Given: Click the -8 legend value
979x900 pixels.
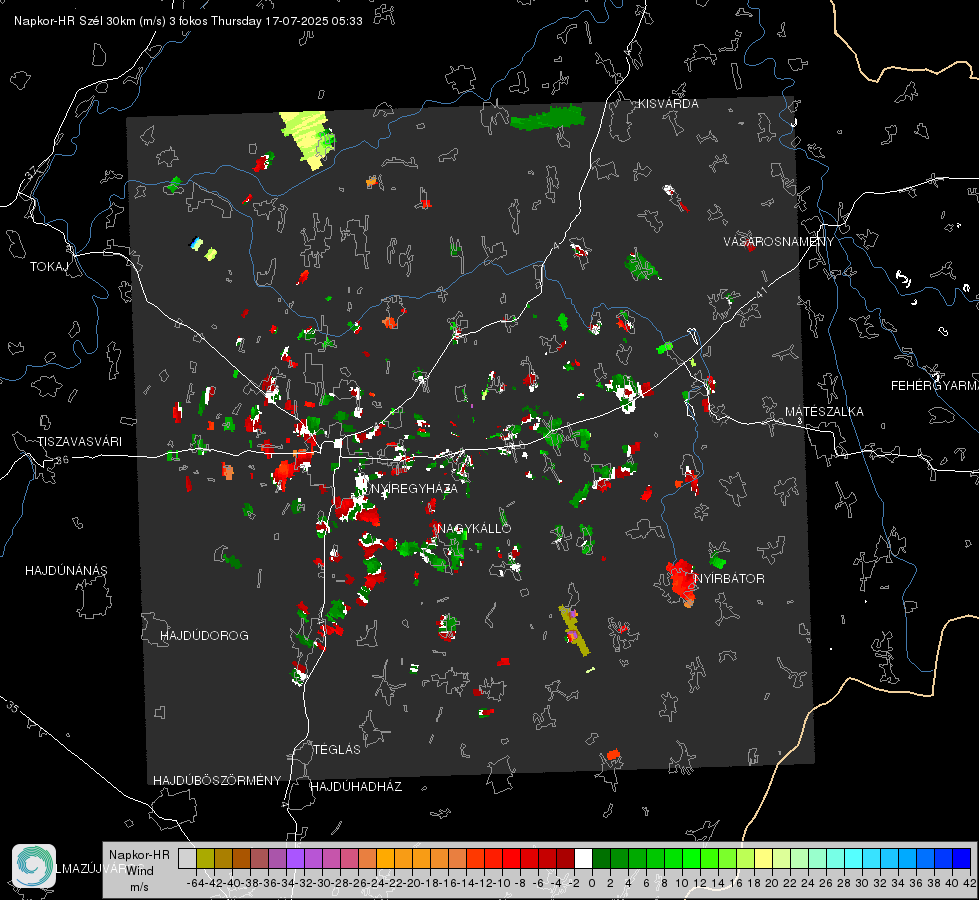Looking at the screenshot, I should [520, 883].
